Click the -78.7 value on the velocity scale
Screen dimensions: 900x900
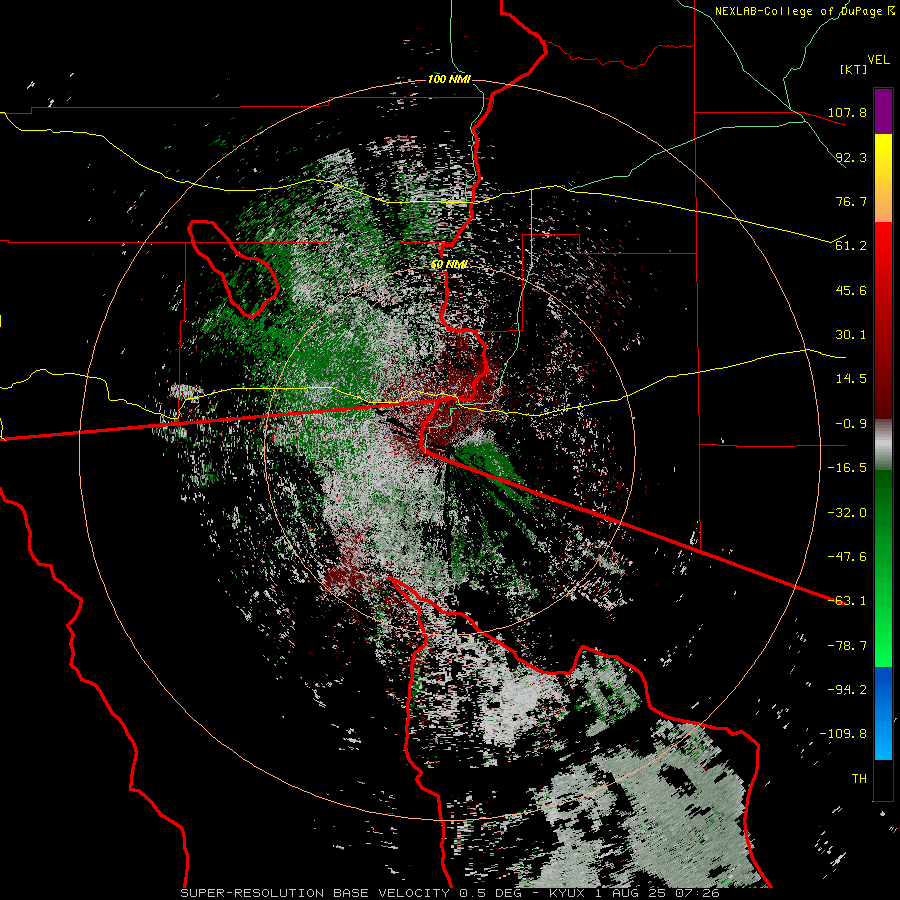847,646
